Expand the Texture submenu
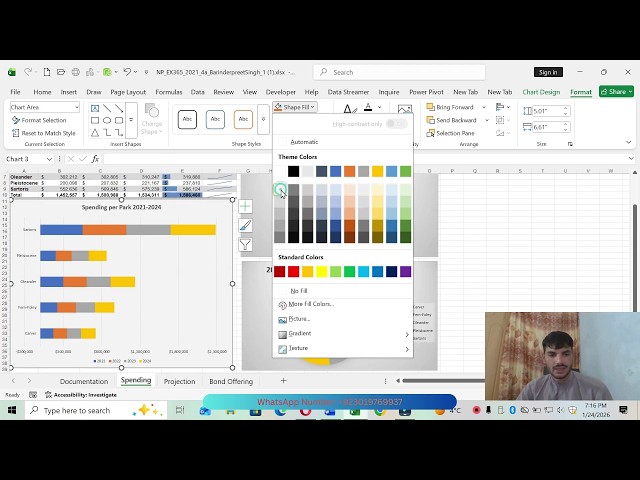This screenshot has height=480, width=640. tap(407, 349)
